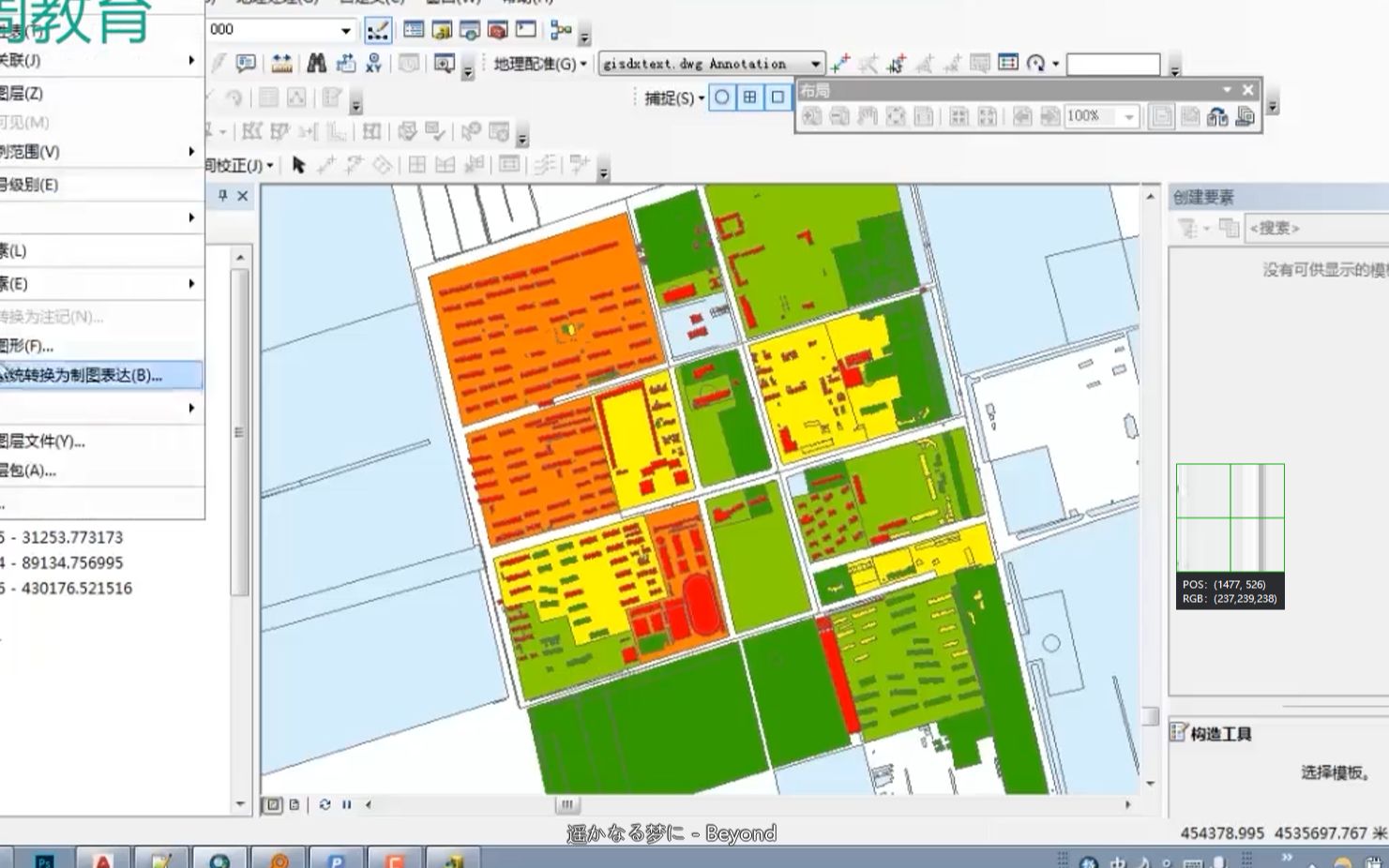The height and width of the screenshot is (868, 1389).
Task: Click Refresh map view button
Action: [x=325, y=804]
